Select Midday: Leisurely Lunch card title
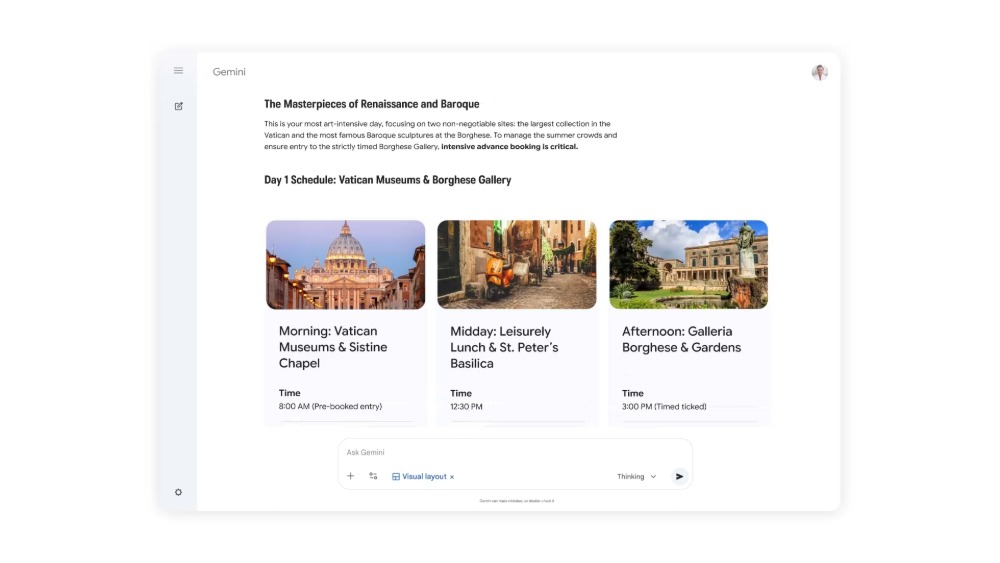Screen dimensions: 1000x563 tap(504, 347)
